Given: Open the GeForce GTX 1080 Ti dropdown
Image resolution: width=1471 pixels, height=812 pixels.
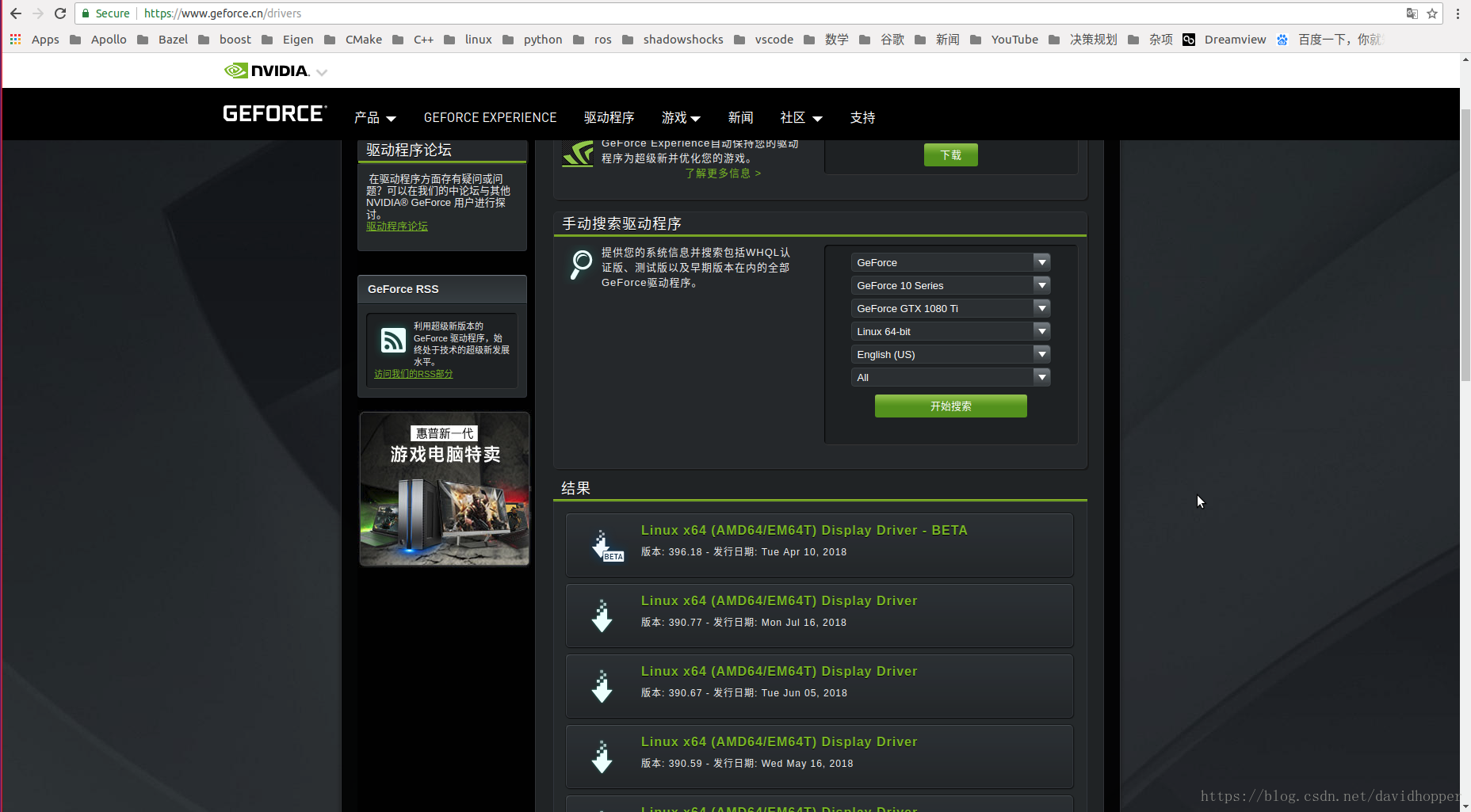Looking at the screenshot, I should click(950, 308).
